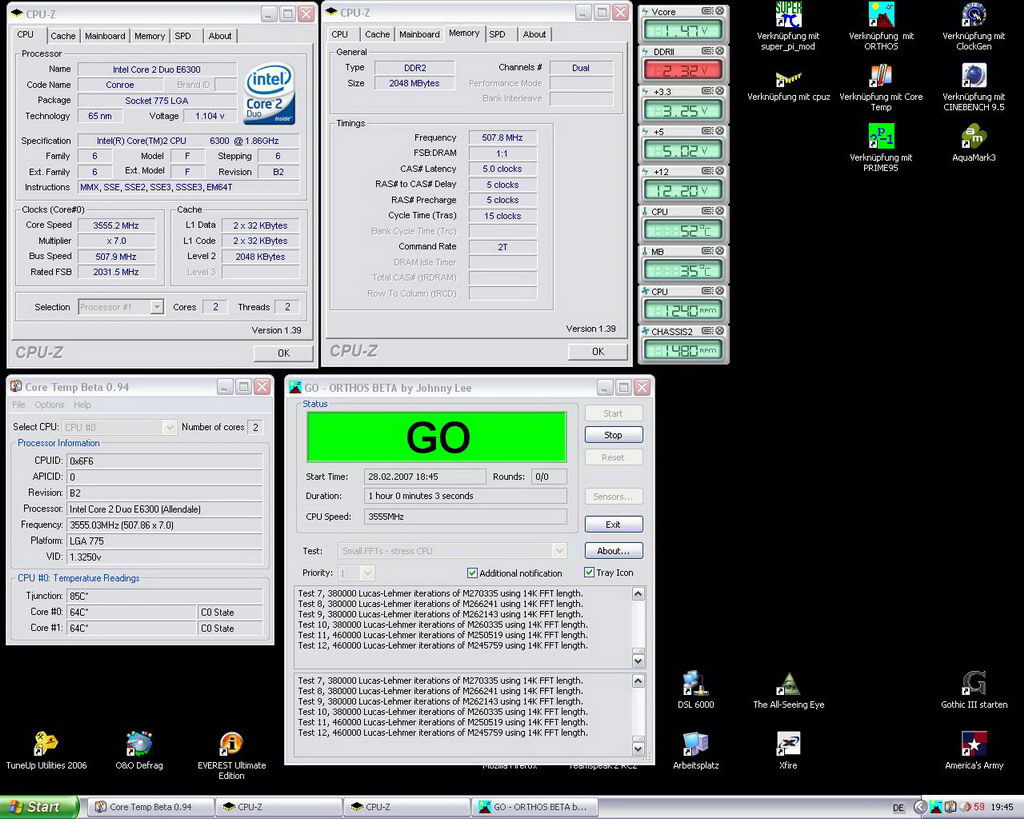Open the PRIME95 desktop shortcut
Image resolution: width=1024 pixels, height=819 pixels.
881,148
